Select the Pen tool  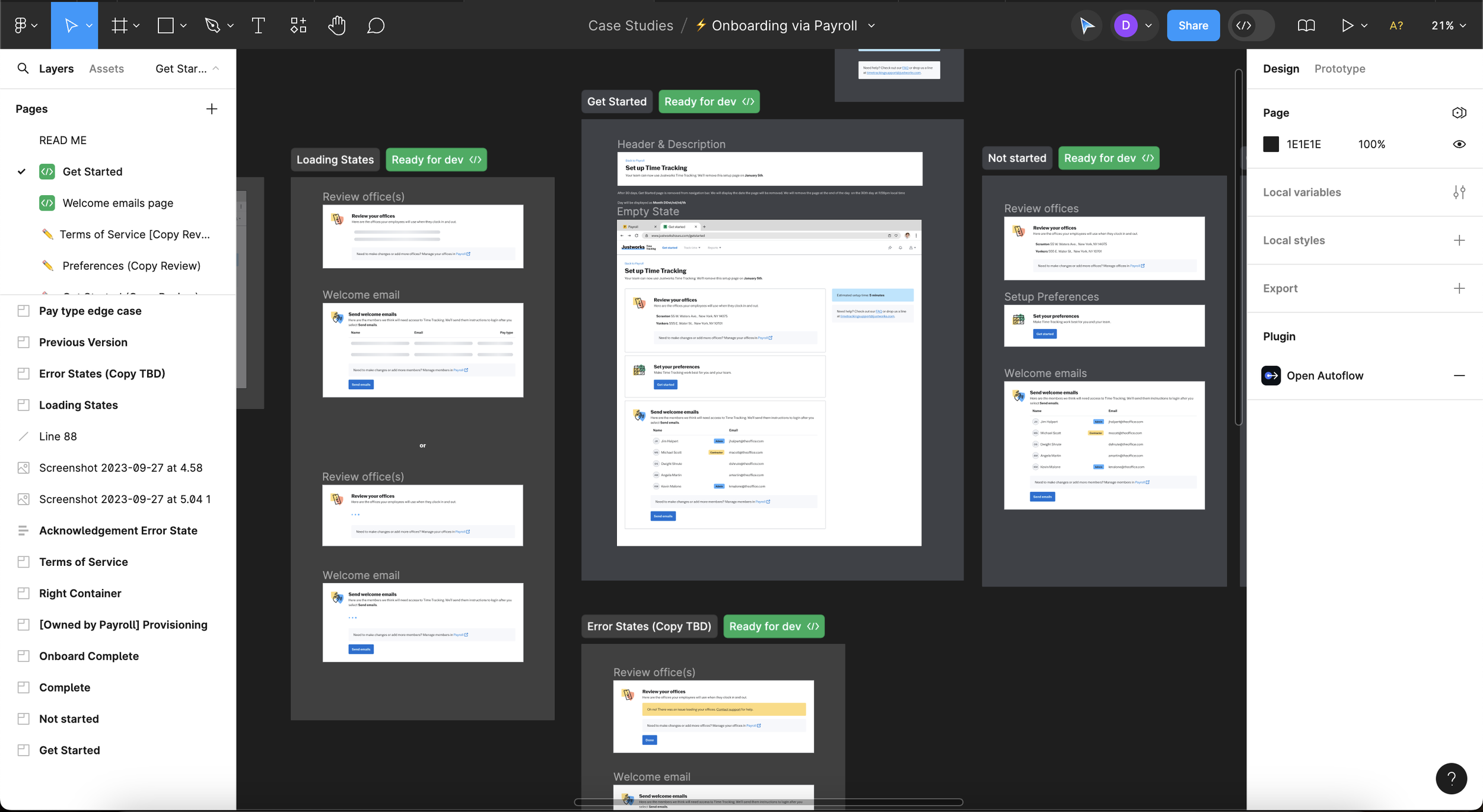point(212,26)
